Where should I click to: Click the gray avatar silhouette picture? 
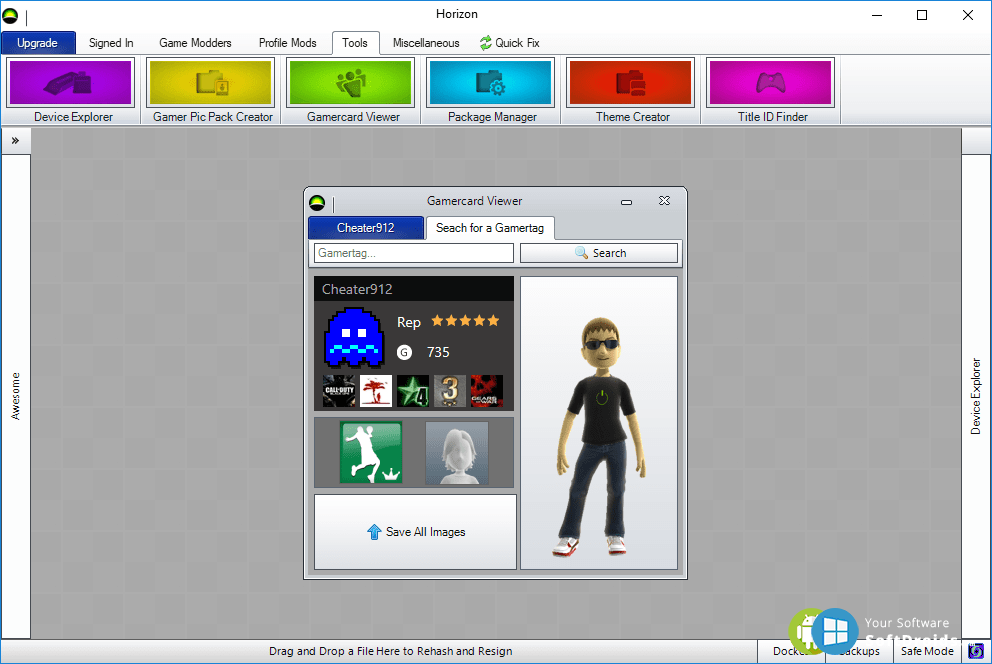(457, 453)
